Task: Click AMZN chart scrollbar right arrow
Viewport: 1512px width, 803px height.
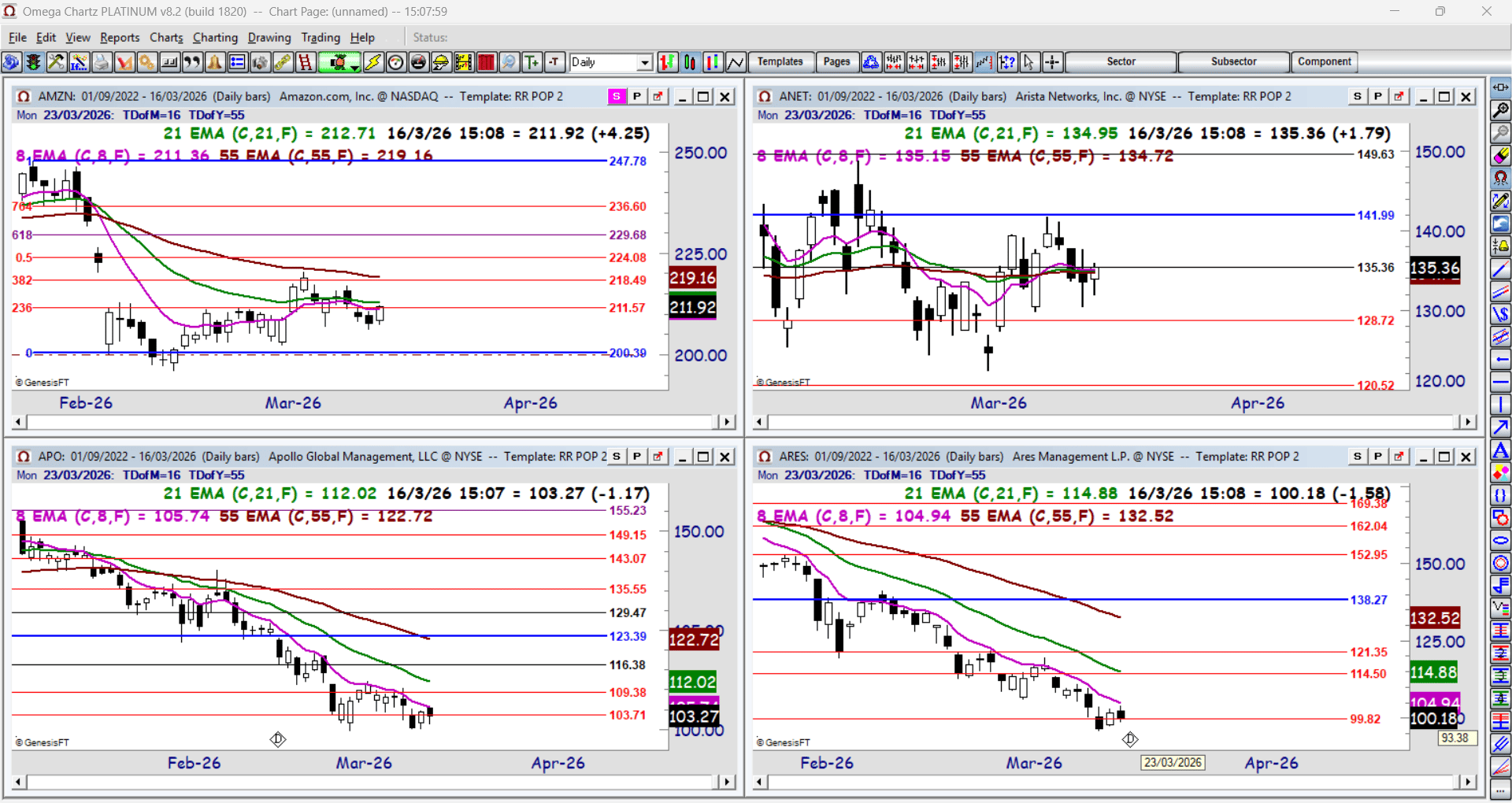Action: tap(726, 422)
